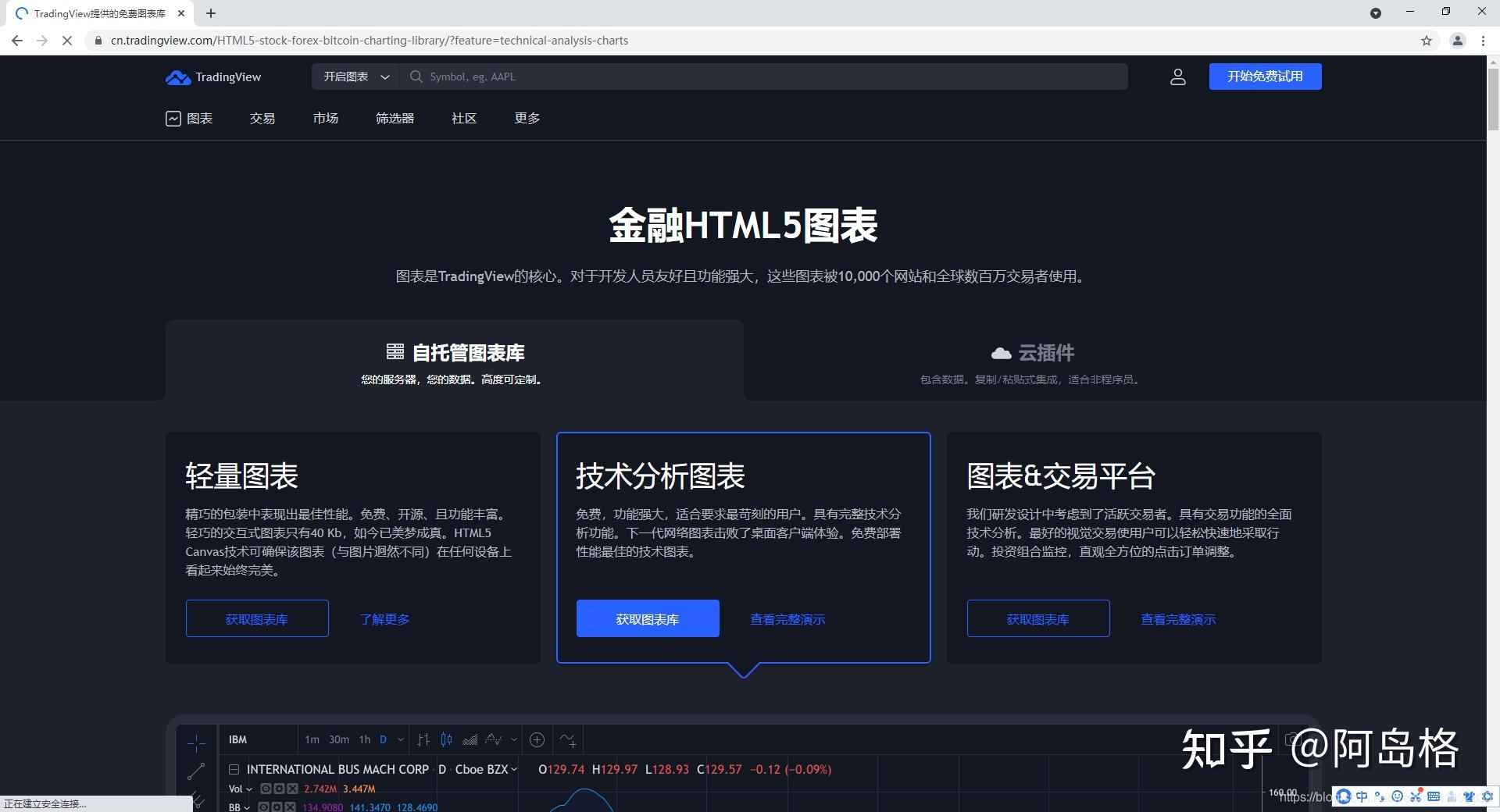Viewport: 1500px width, 812px height.
Task: Switch chart to candlestick style
Action: [x=446, y=739]
